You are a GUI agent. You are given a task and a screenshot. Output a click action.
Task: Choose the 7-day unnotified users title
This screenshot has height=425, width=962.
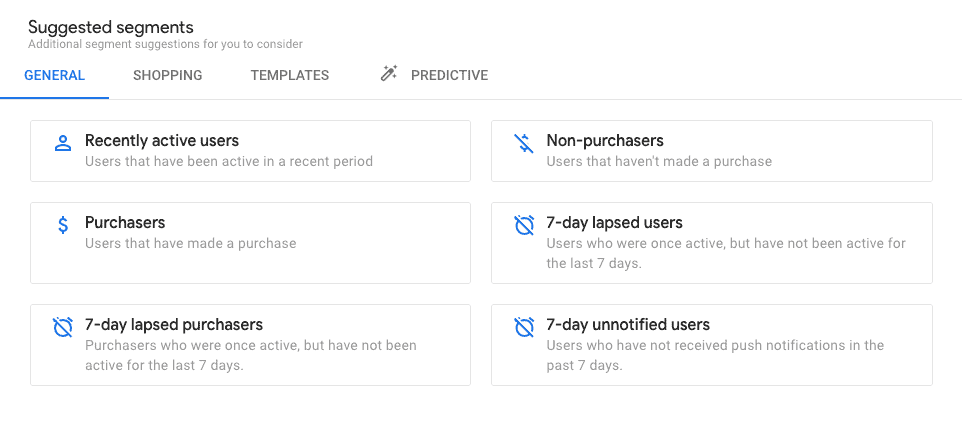click(x=628, y=324)
